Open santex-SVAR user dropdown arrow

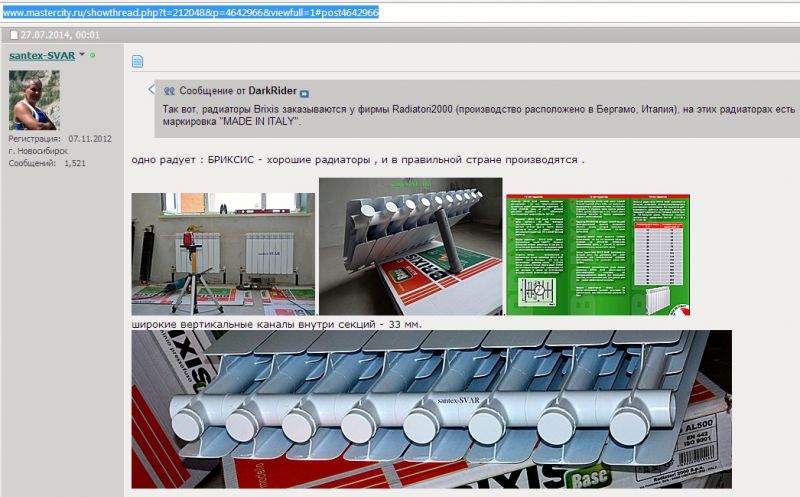click(82, 55)
